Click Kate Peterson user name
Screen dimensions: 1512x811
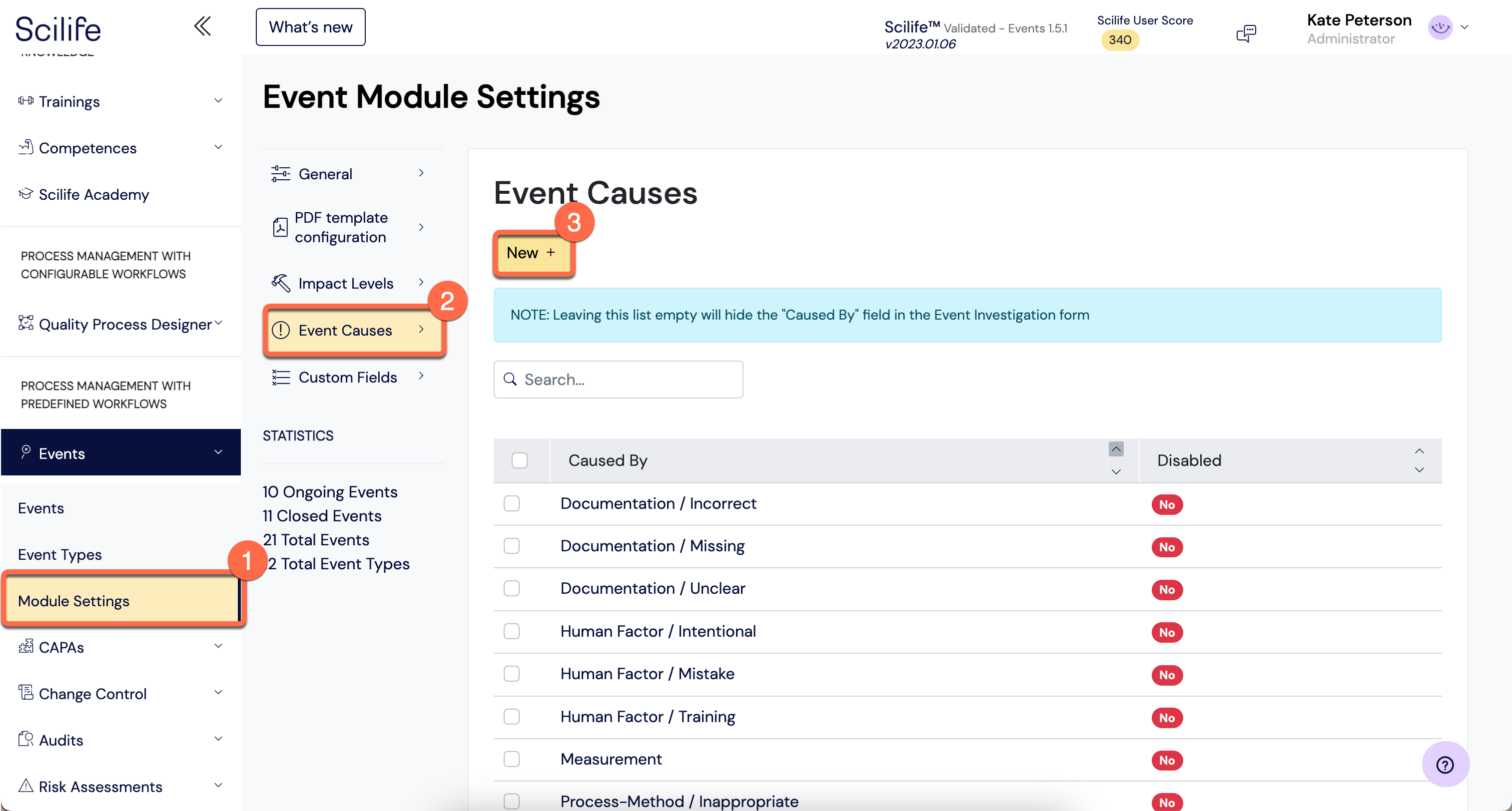coord(1359,20)
